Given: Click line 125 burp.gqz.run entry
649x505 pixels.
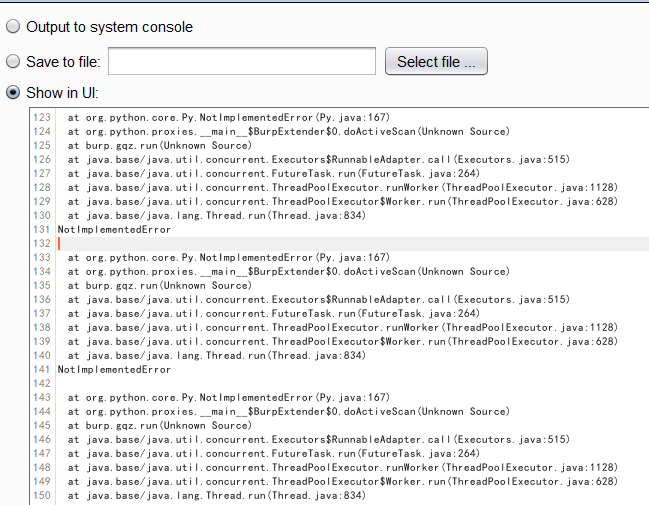Looking at the screenshot, I should click(x=160, y=146).
